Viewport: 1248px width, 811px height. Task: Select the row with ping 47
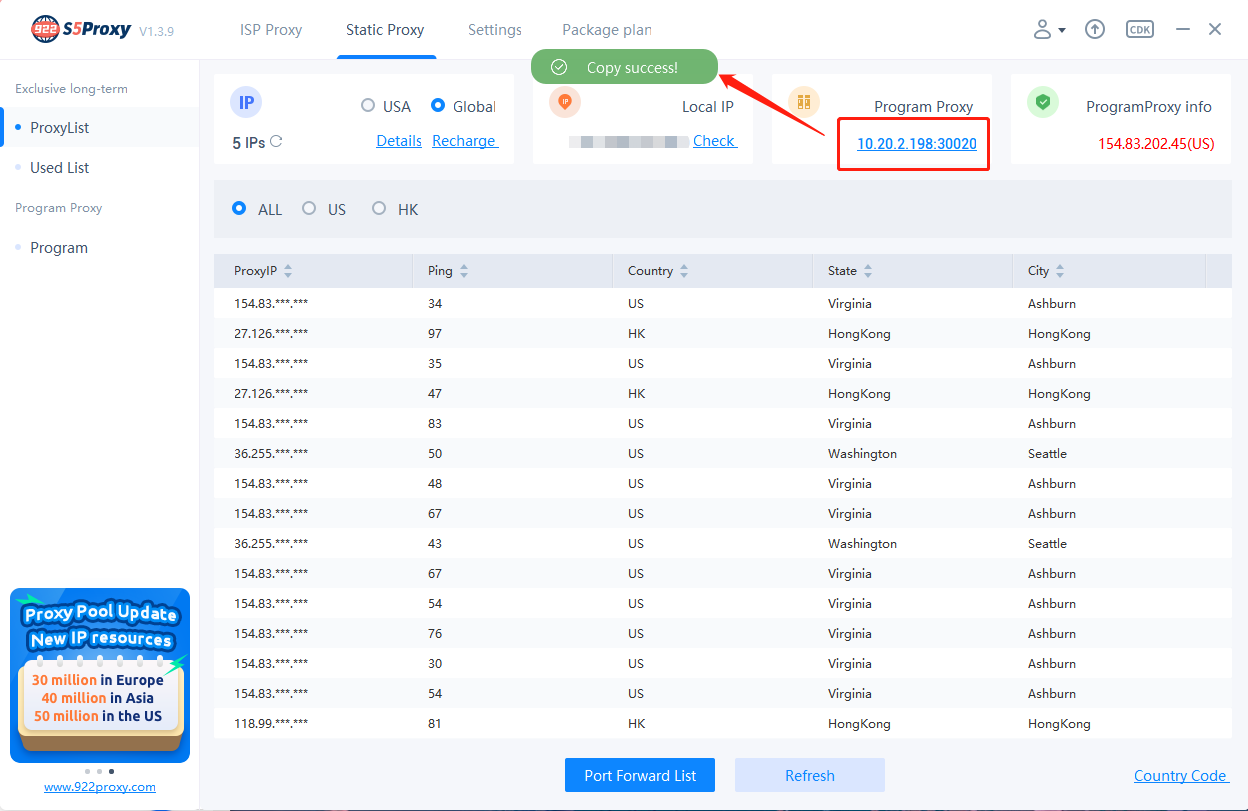click(x=723, y=393)
